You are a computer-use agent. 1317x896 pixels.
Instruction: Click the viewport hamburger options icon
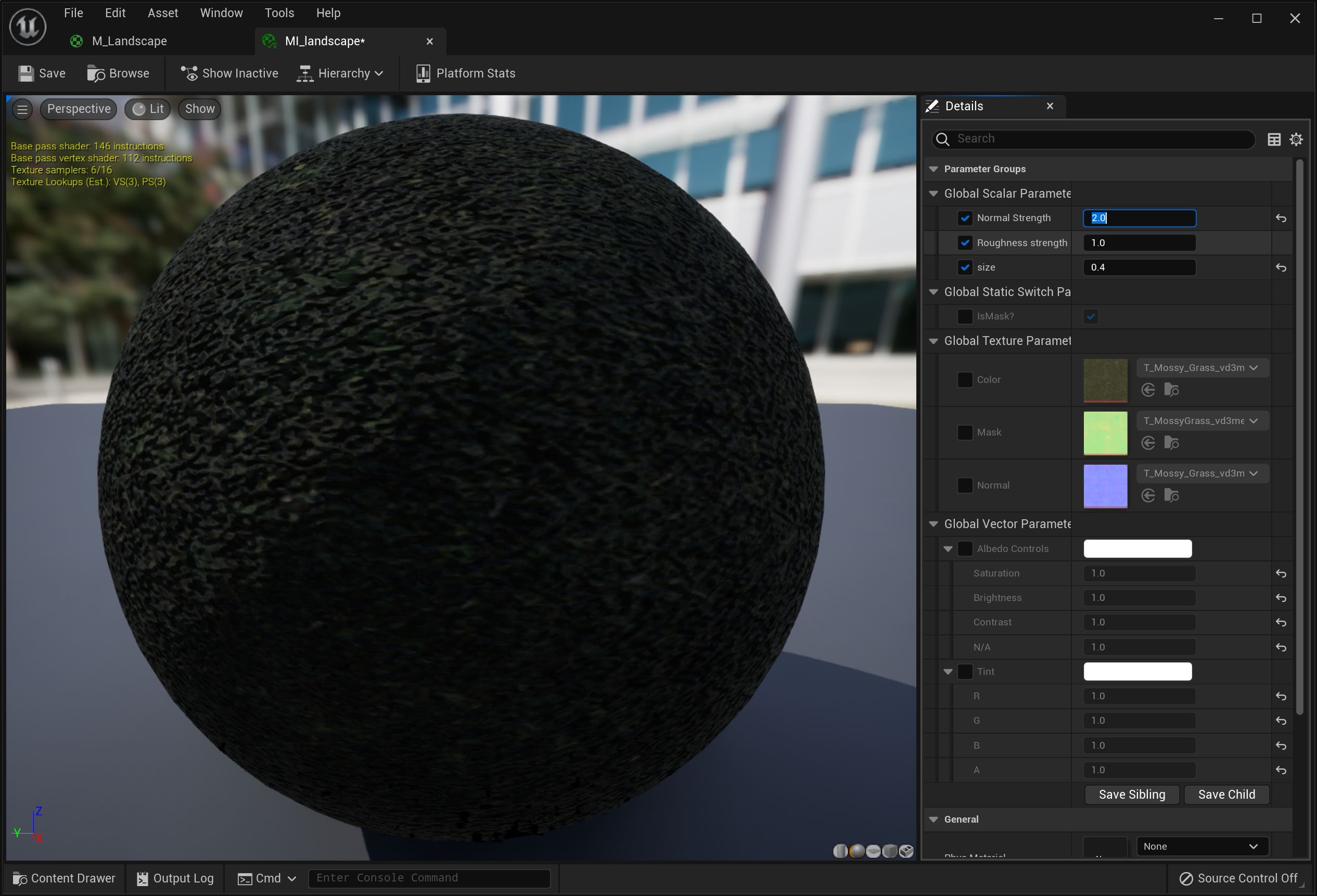tap(23, 109)
